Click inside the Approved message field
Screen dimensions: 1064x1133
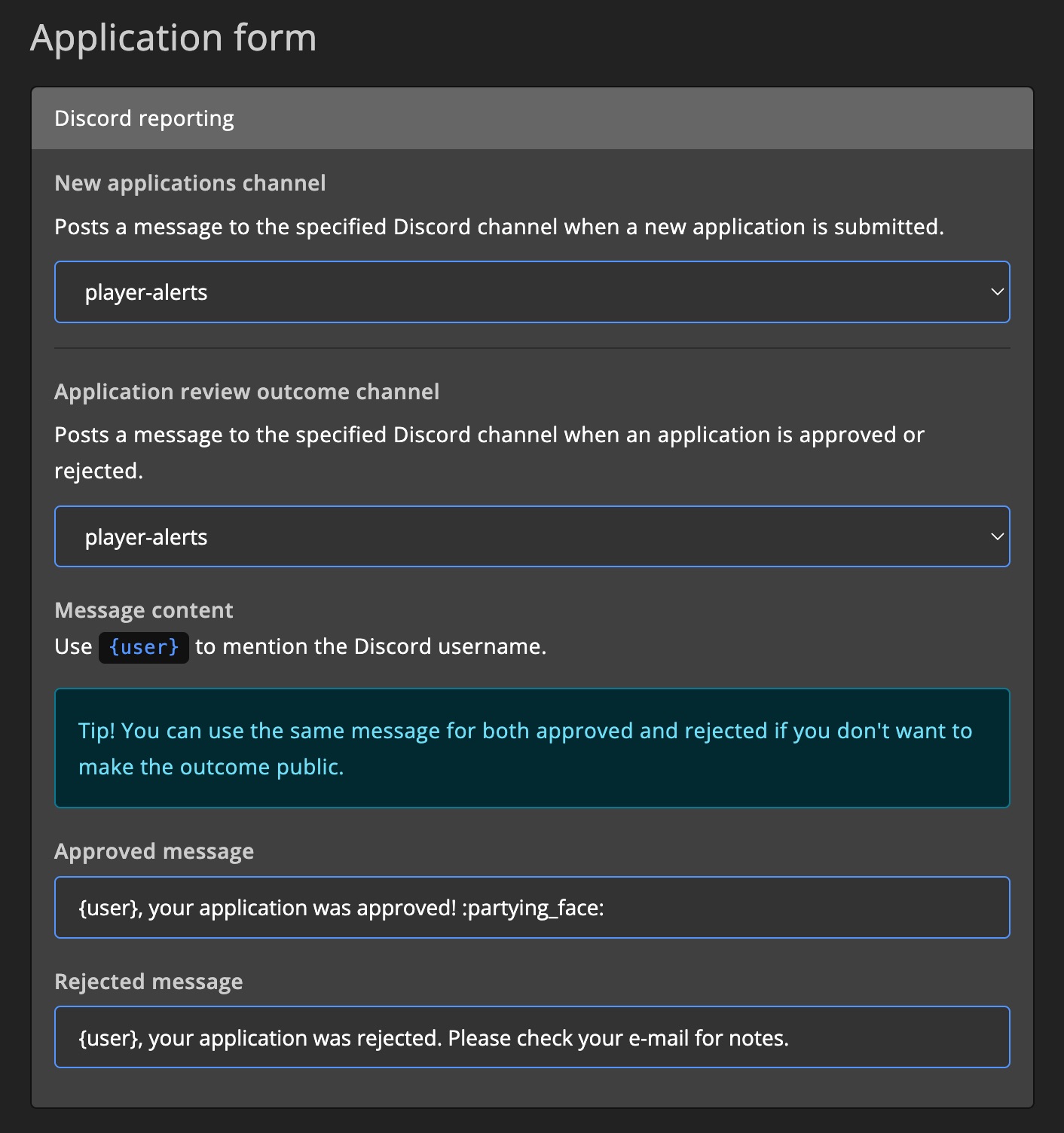pos(531,907)
